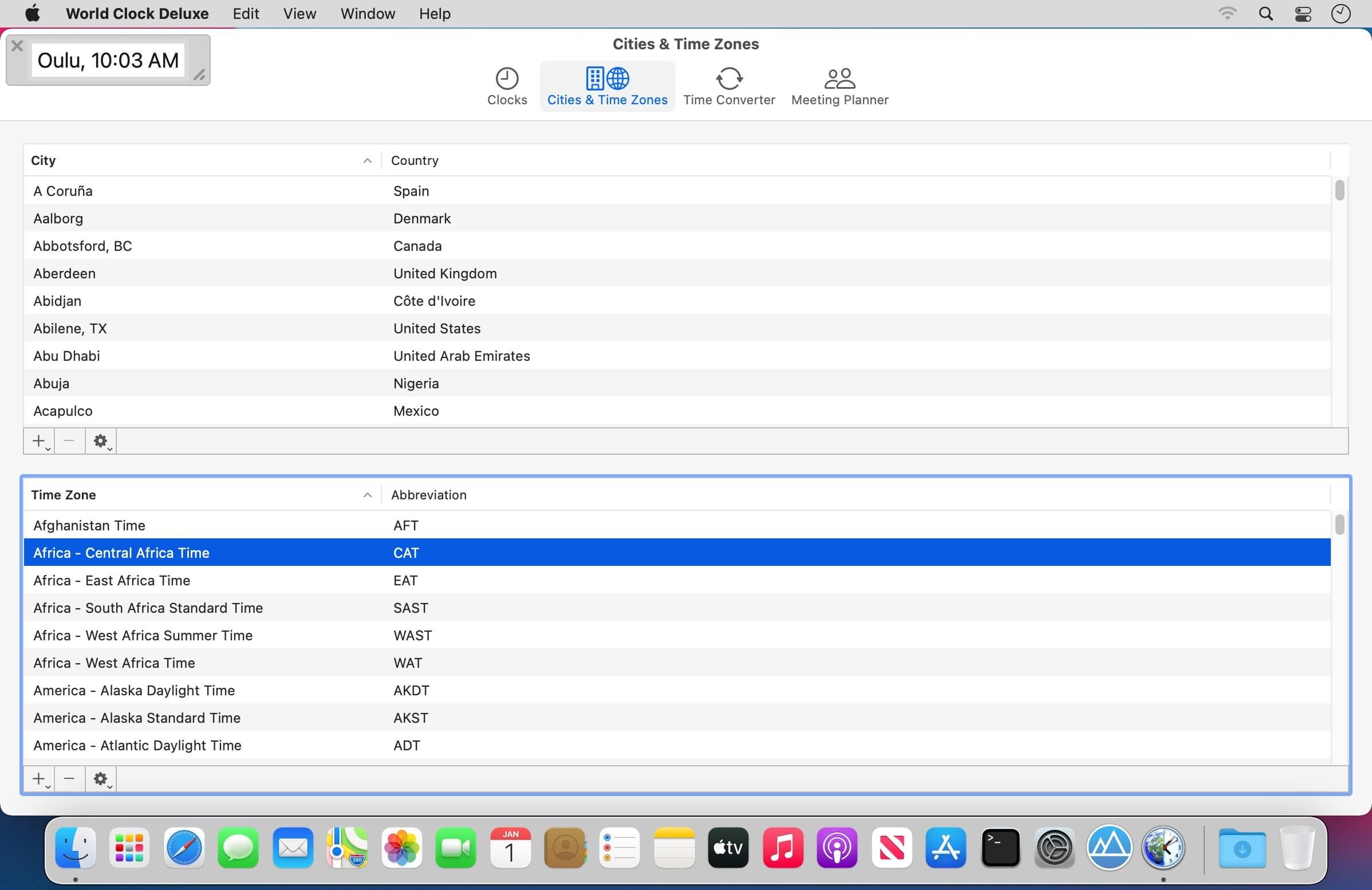Close the Oulu floating clock
Screen dimensions: 1372x890
pos(17,46)
